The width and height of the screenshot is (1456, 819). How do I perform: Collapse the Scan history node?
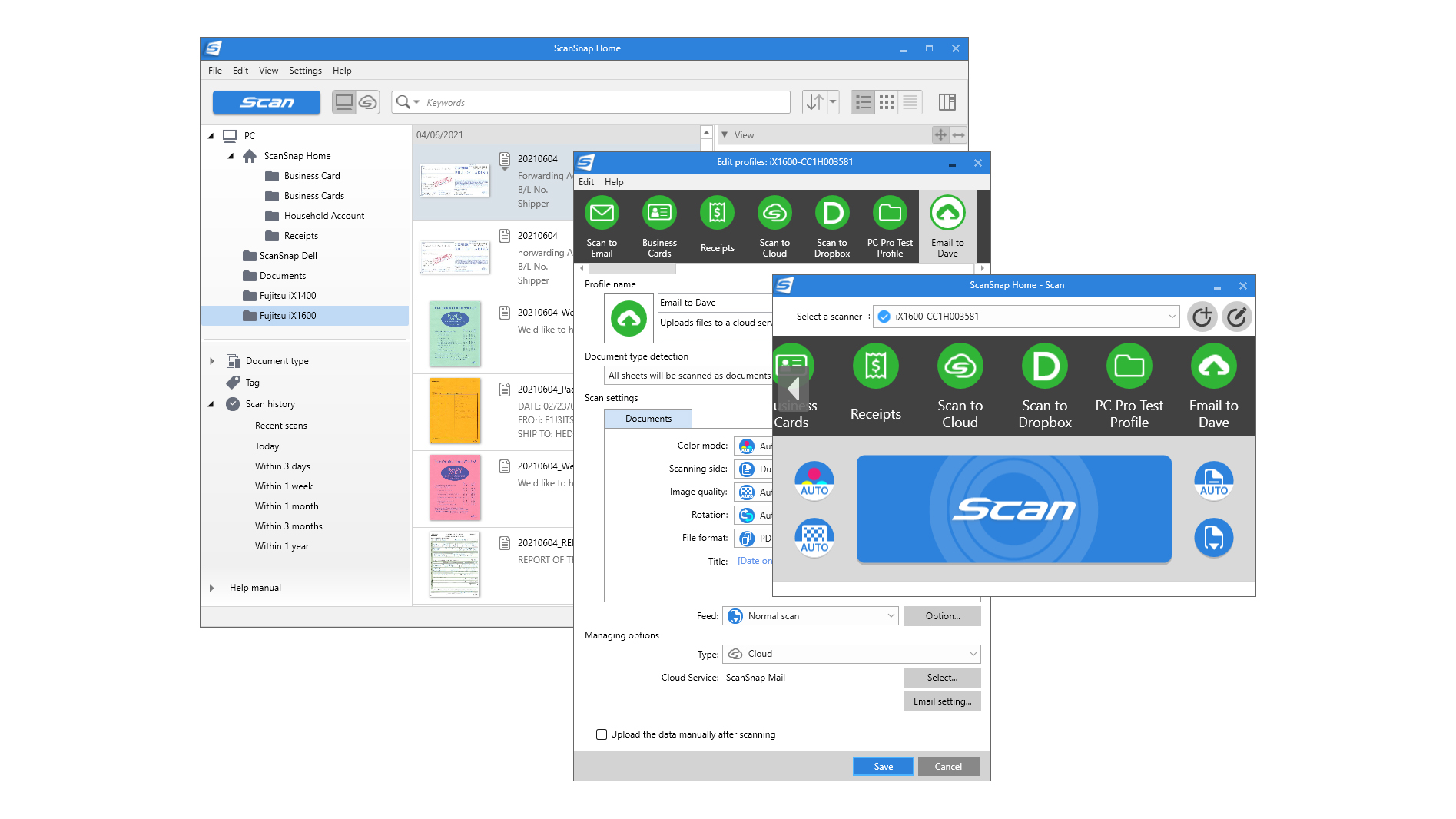tap(211, 404)
